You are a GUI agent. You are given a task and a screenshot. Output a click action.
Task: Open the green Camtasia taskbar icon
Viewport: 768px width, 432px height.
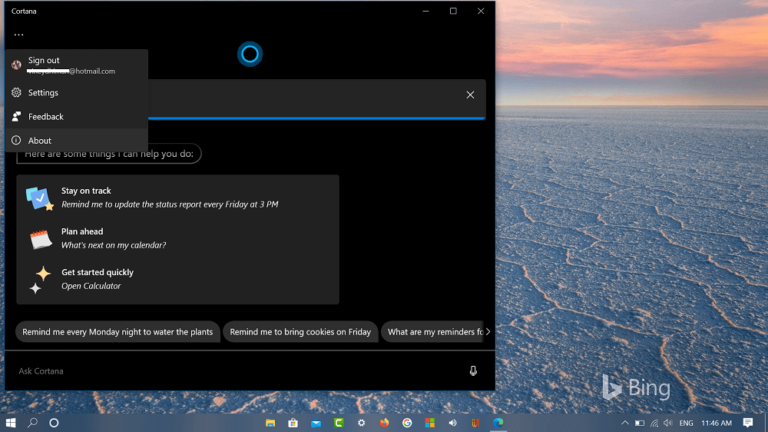coord(338,423)
